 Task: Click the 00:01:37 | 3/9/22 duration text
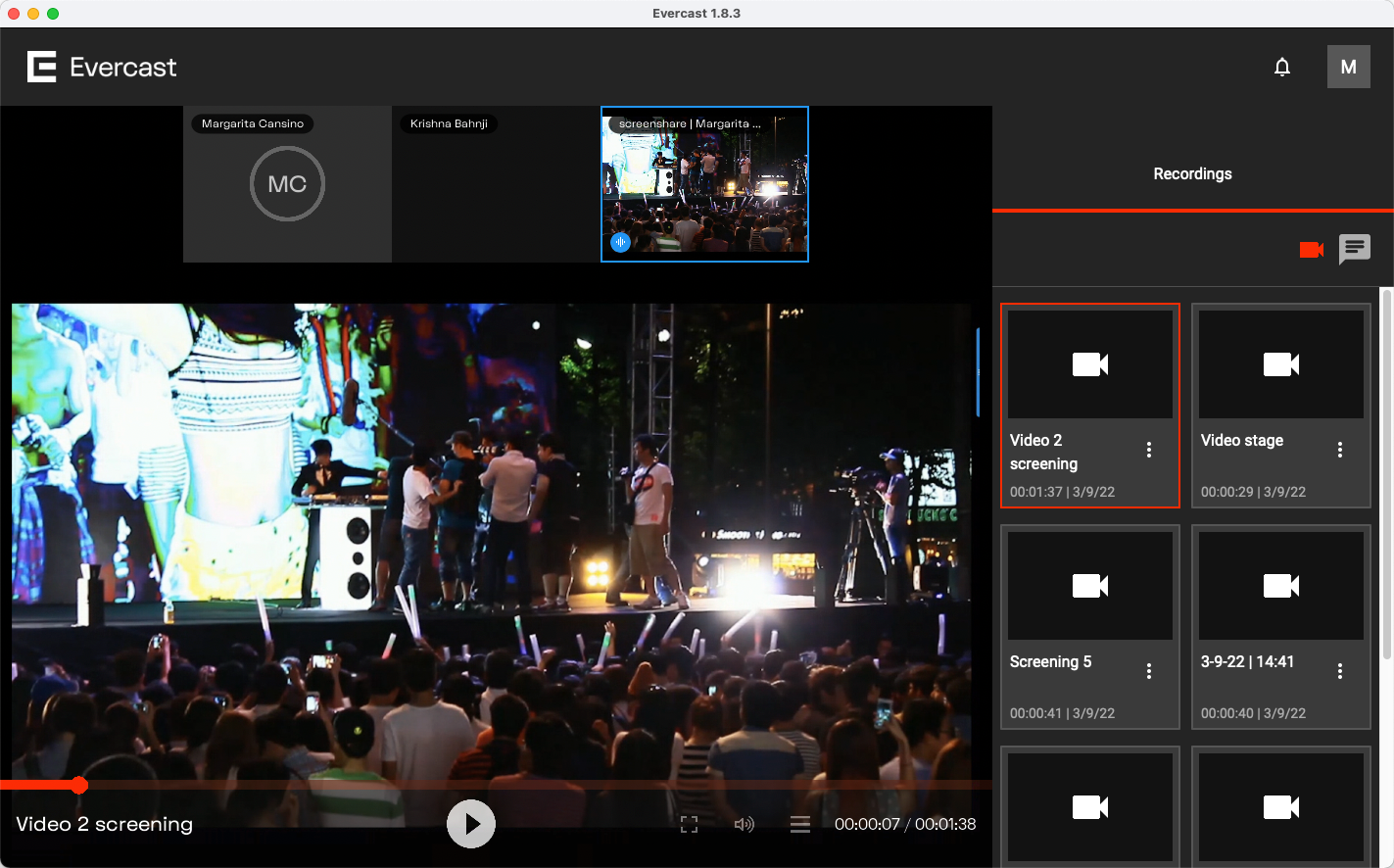(1062, 492)
